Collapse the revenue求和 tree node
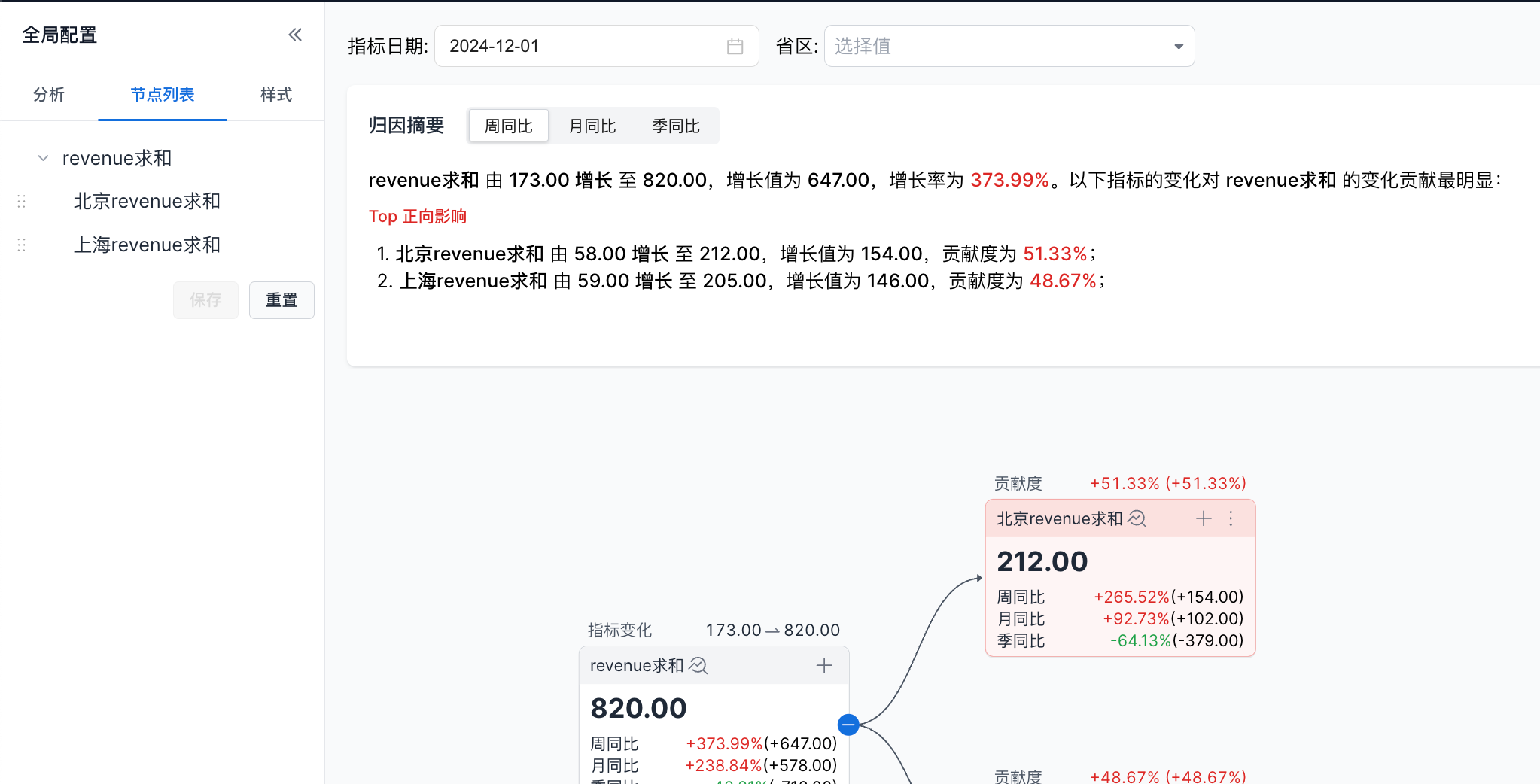 [43, 158]
